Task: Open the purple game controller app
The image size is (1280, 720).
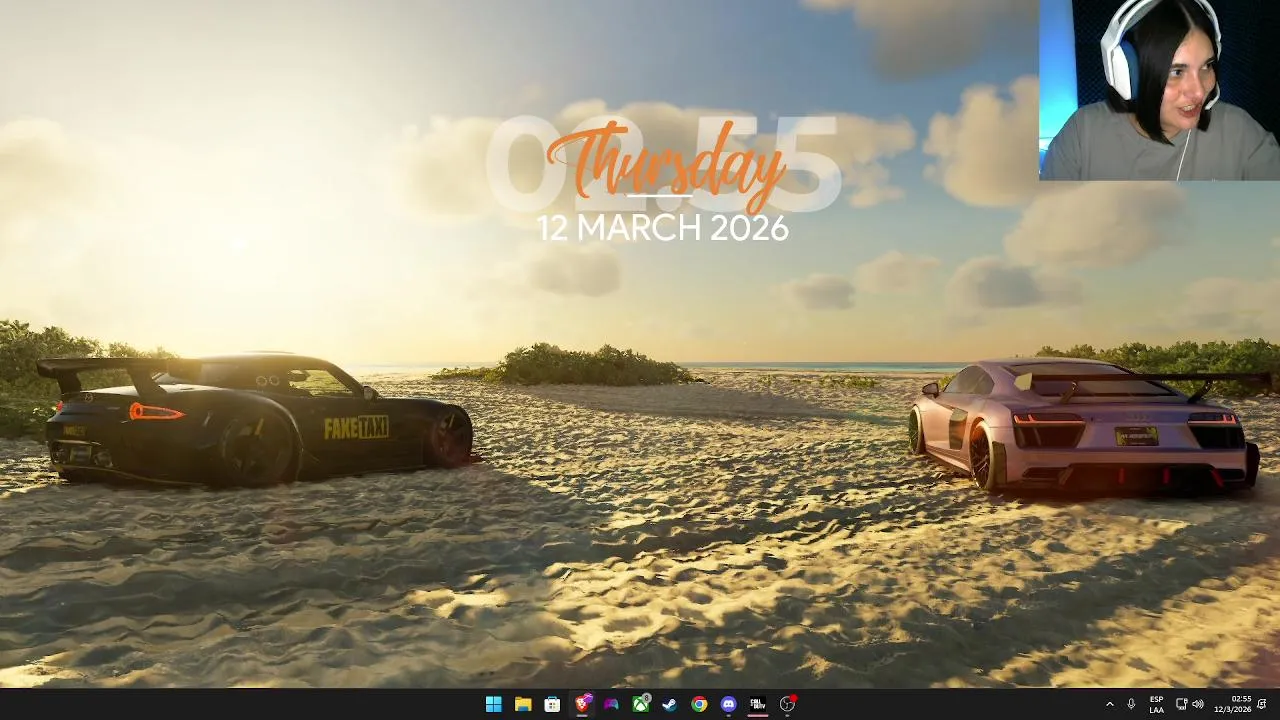Action: (611, 704)
